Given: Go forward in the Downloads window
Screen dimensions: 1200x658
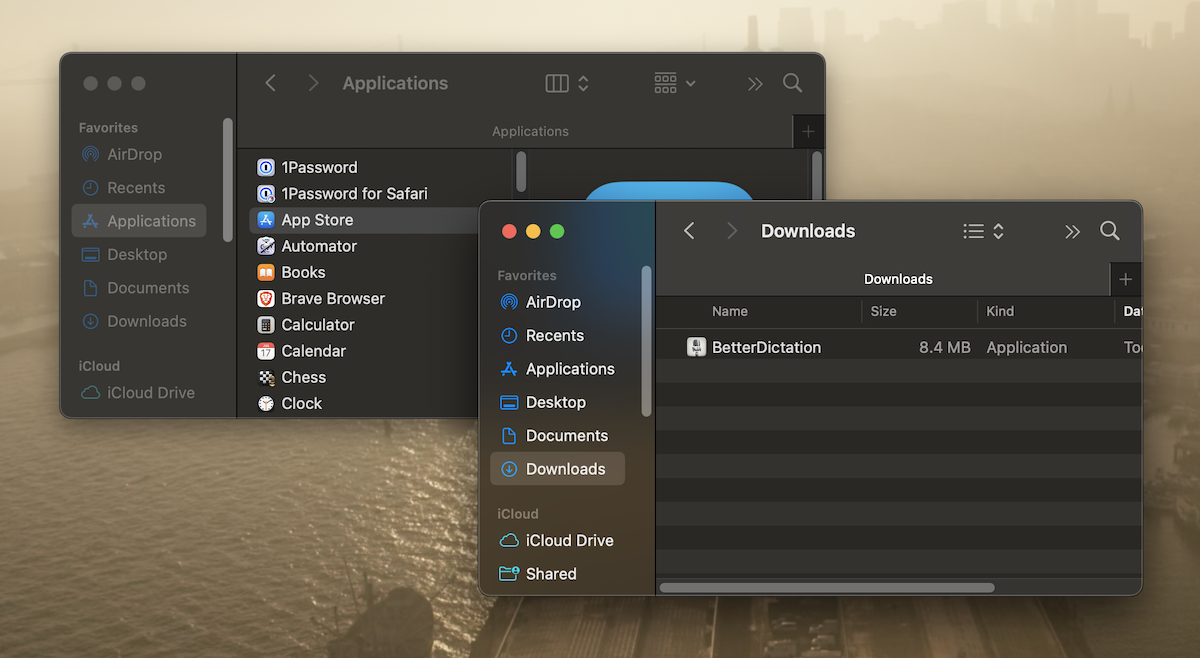Looking at the screenshot, I should [732, 231].
